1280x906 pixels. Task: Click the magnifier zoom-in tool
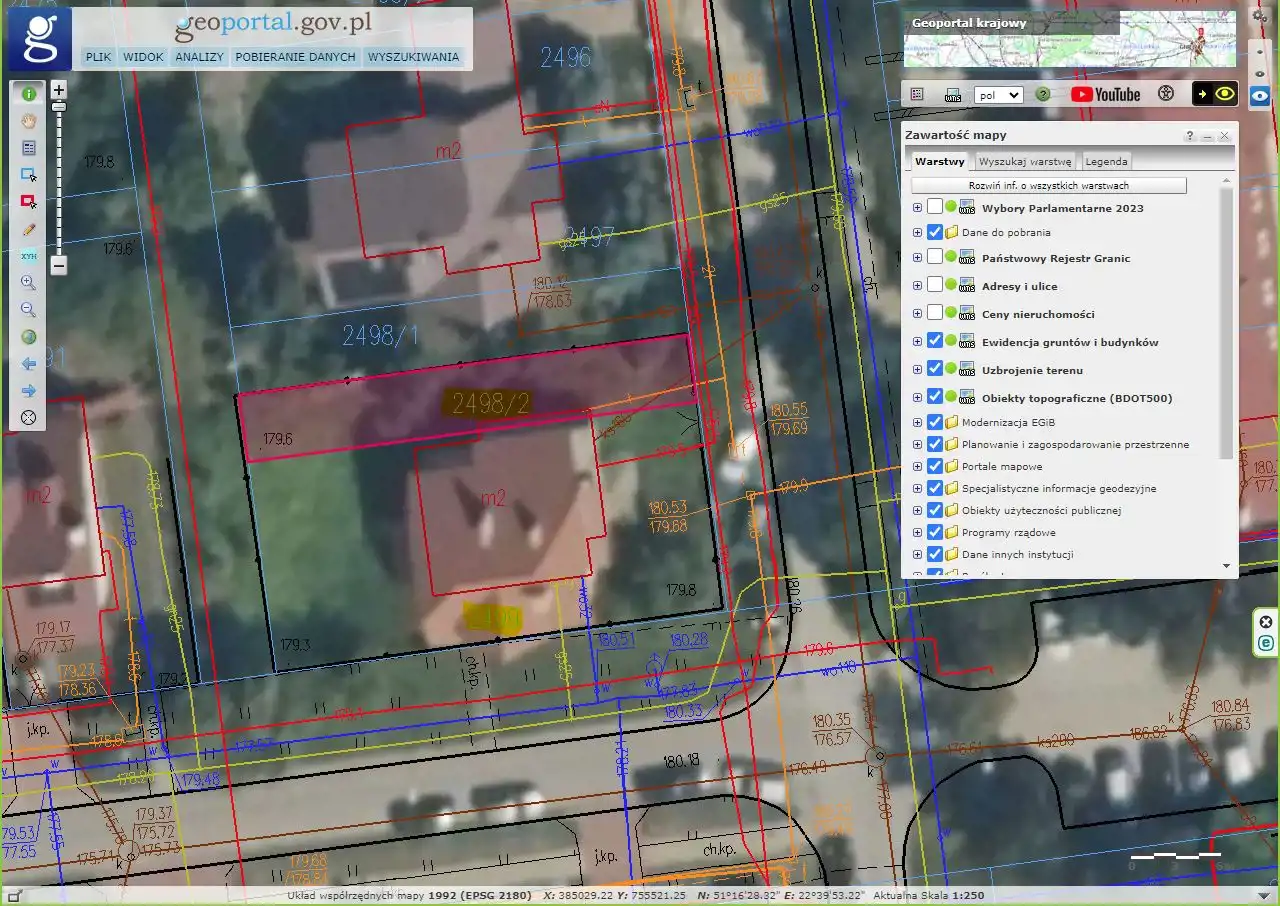coord(28,283)
